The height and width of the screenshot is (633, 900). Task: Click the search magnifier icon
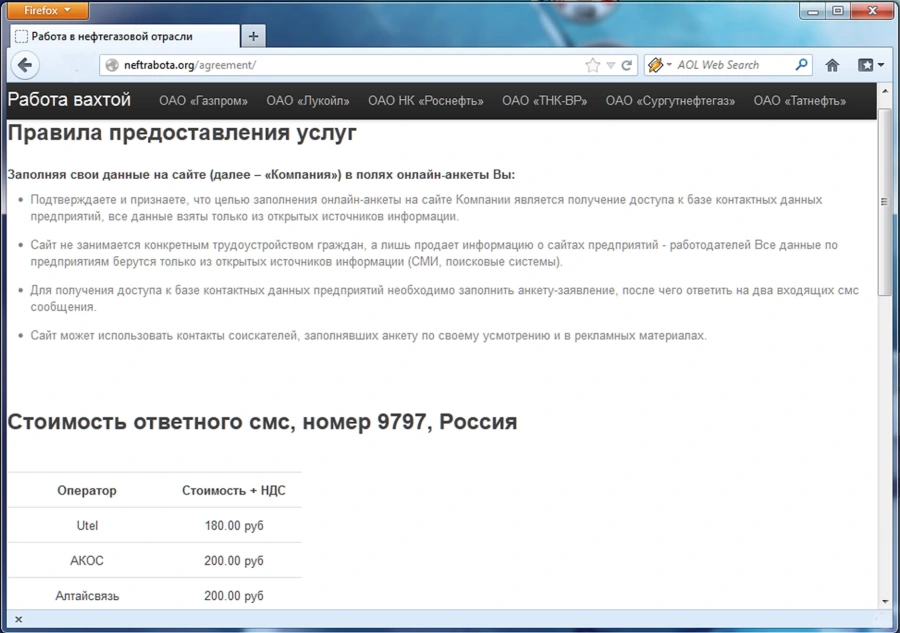coord(801,65)
